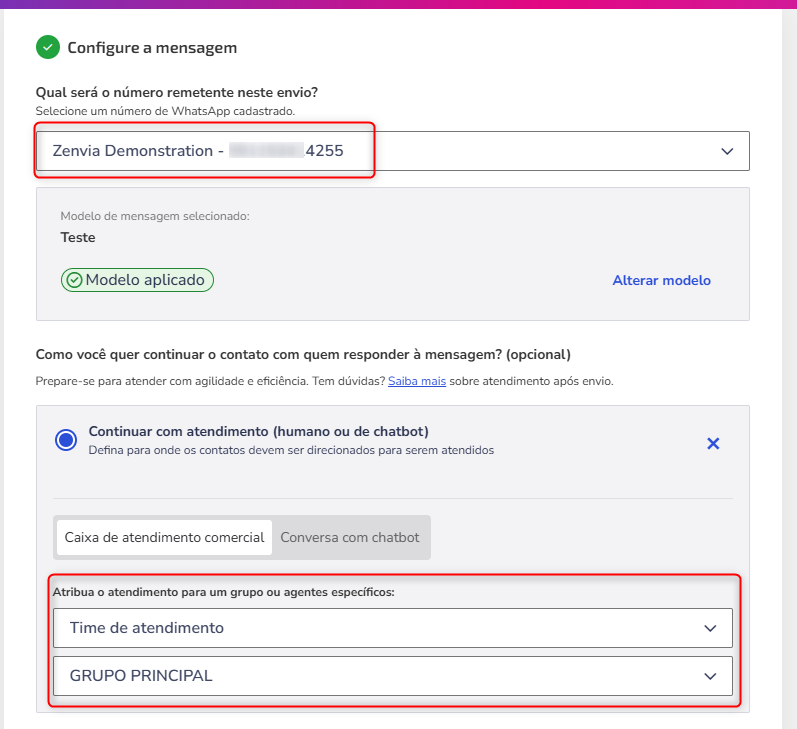Expand the Time de atendimento dropdown
Image resolution: width=797 pixels, height=729 pixels.
(392, 628)
